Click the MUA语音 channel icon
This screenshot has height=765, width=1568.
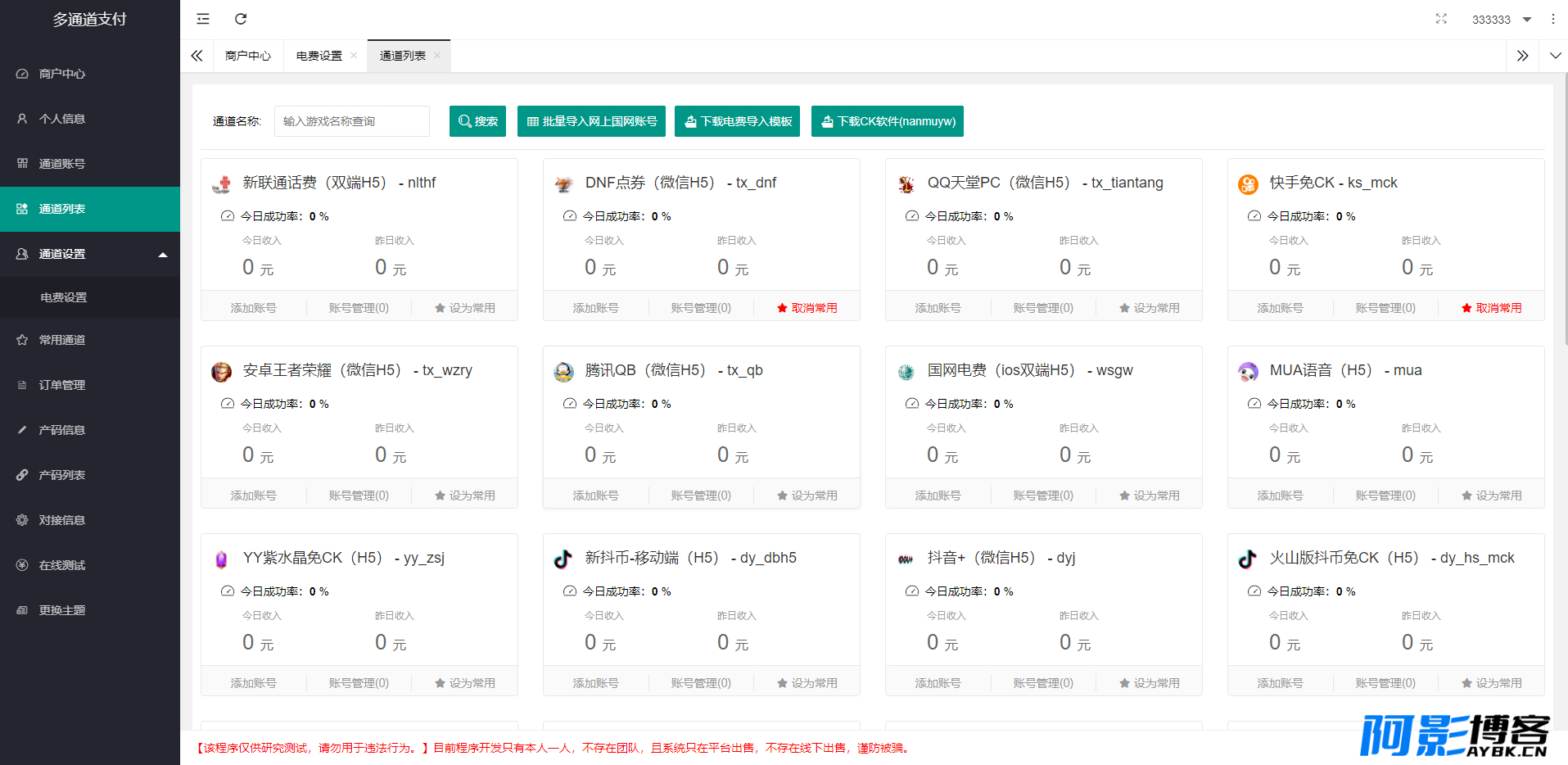click(1248, 372)
